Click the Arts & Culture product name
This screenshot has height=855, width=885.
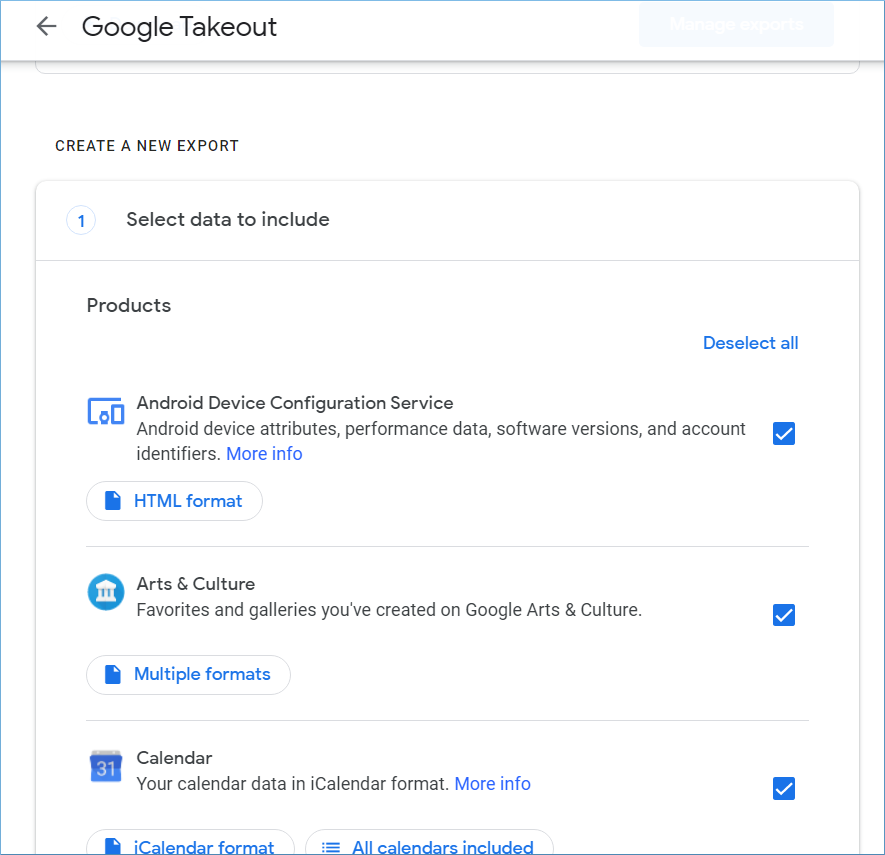point(196,584)
